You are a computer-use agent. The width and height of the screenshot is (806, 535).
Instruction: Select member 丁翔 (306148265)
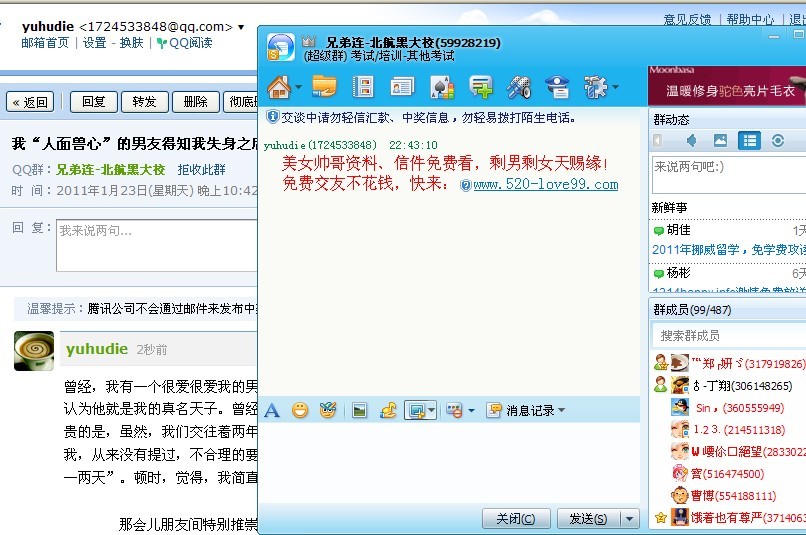tap(731, 385)
